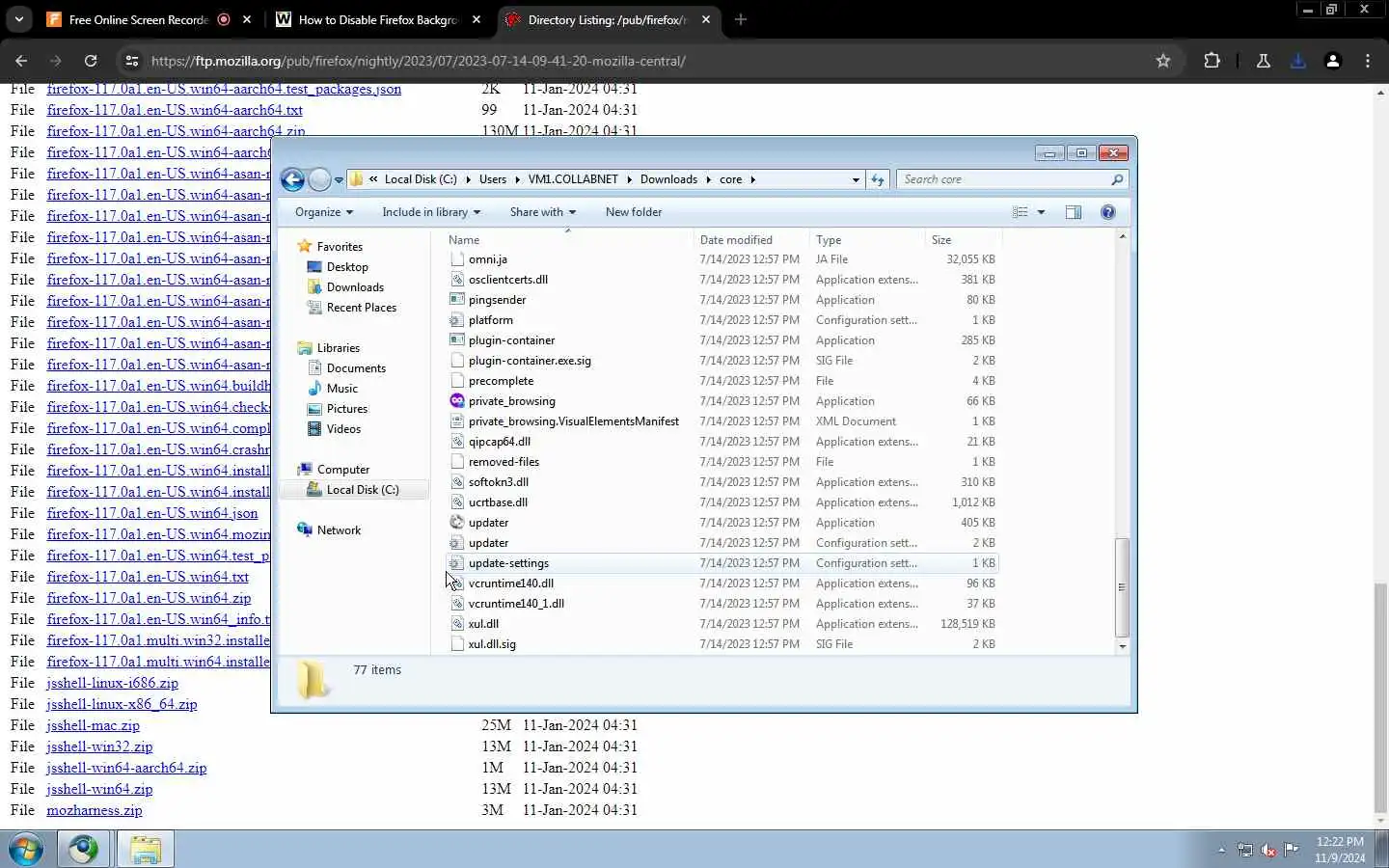Click the Windows Explorer taskbar icon

point(146,850)
